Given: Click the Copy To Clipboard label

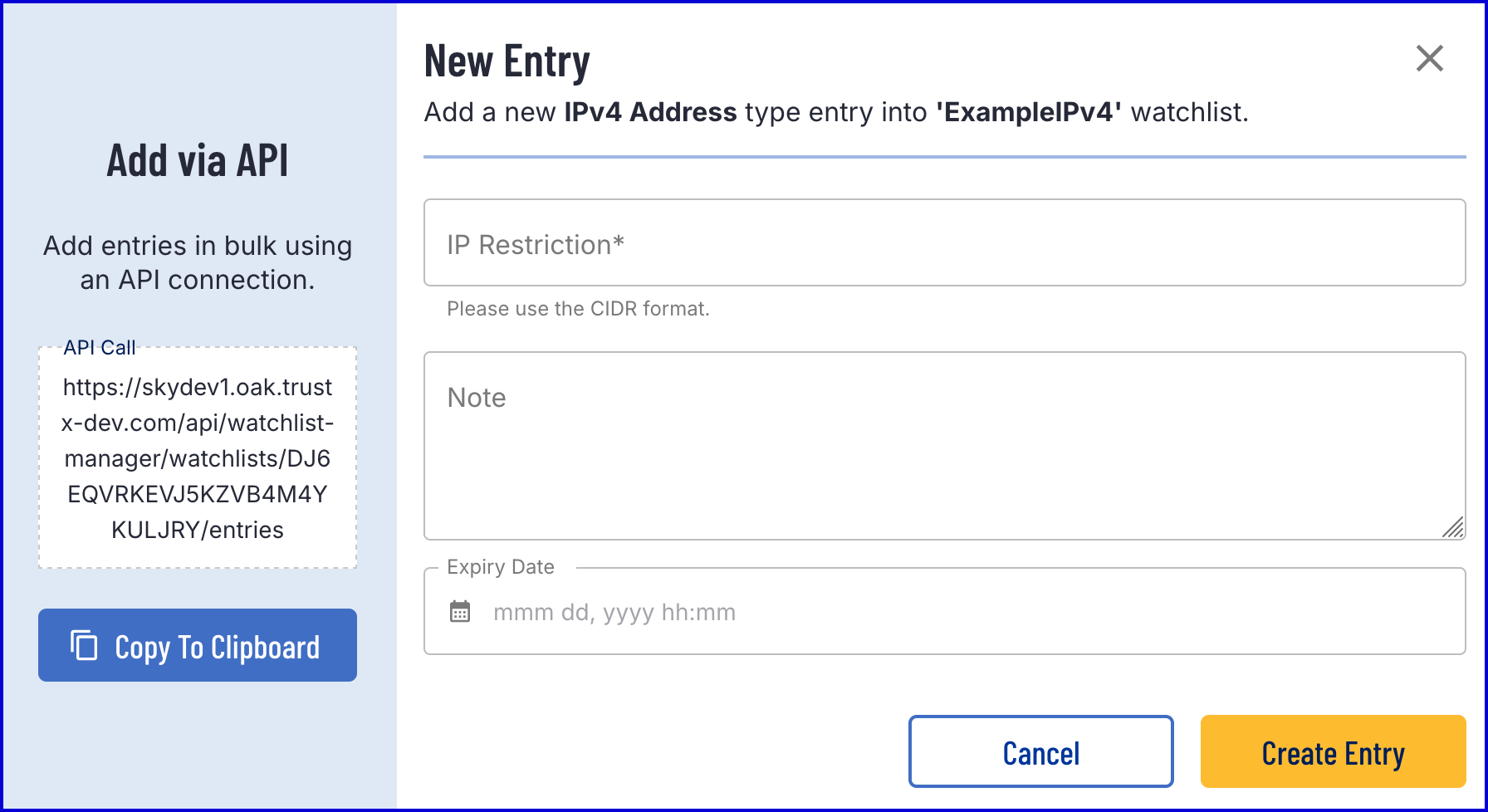Looking at the screenshot, I should point(217,648).
